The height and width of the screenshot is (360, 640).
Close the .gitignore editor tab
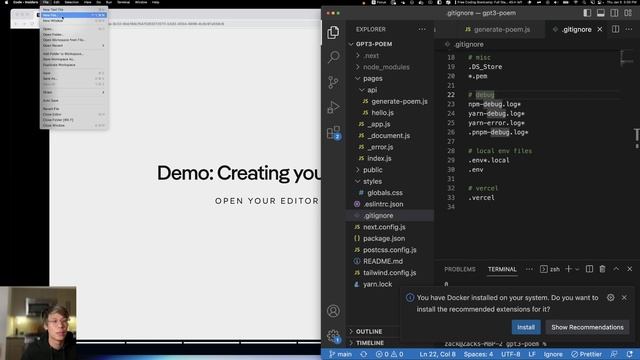pos(600,29)
